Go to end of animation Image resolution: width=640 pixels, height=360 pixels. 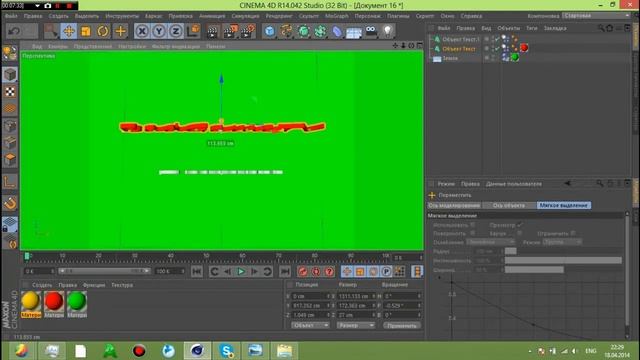285,271
